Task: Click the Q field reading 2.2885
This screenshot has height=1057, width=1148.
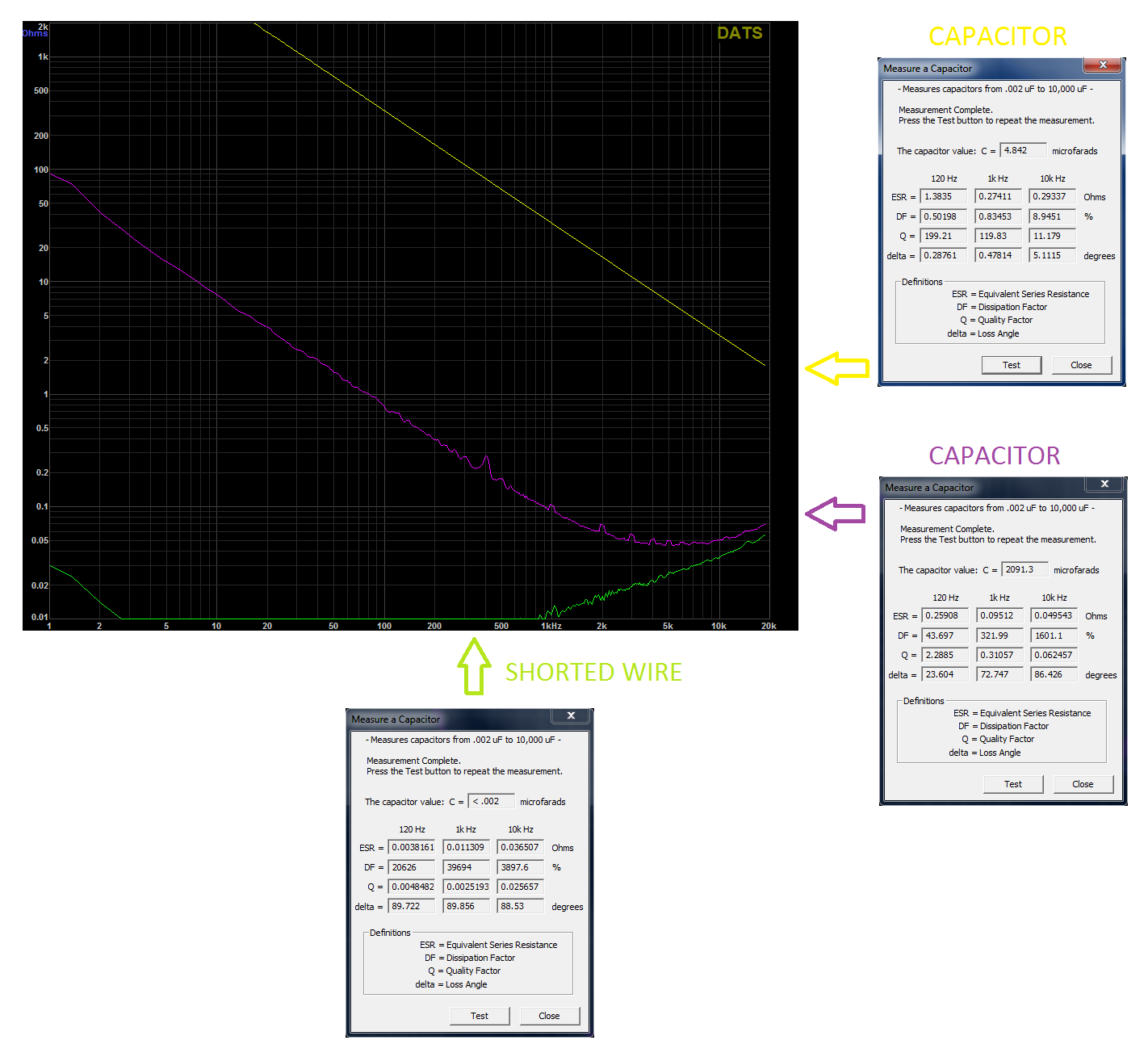Action: (x=945, y=655)
